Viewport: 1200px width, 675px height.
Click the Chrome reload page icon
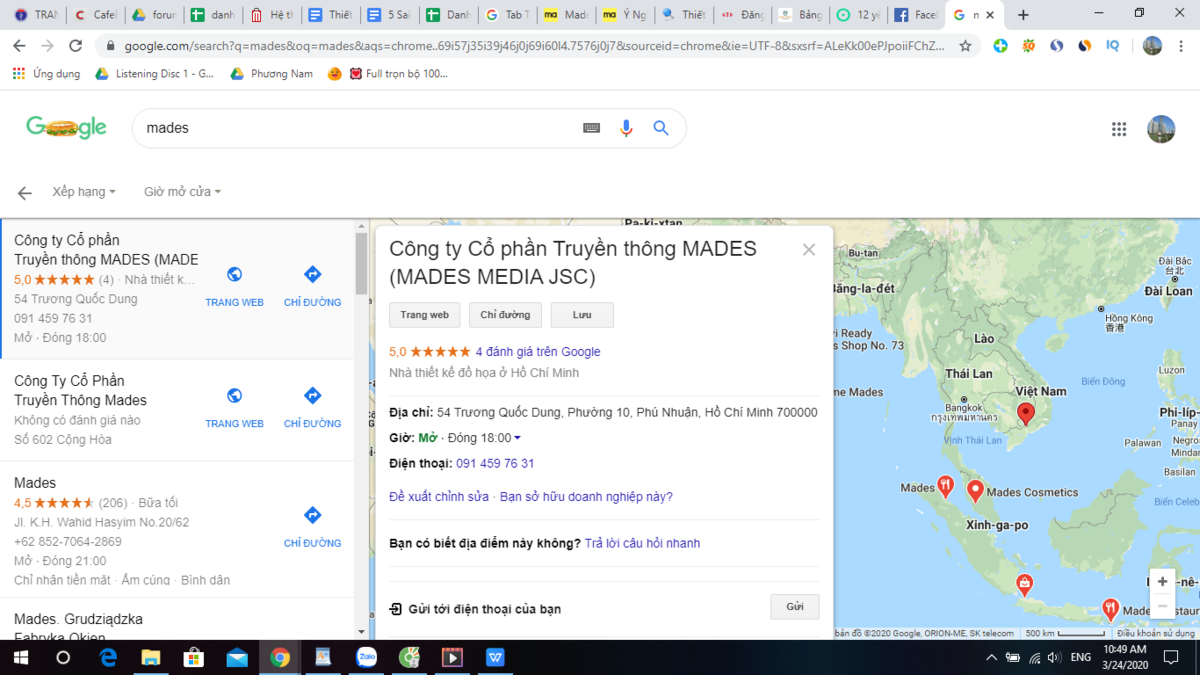[75, 46]
